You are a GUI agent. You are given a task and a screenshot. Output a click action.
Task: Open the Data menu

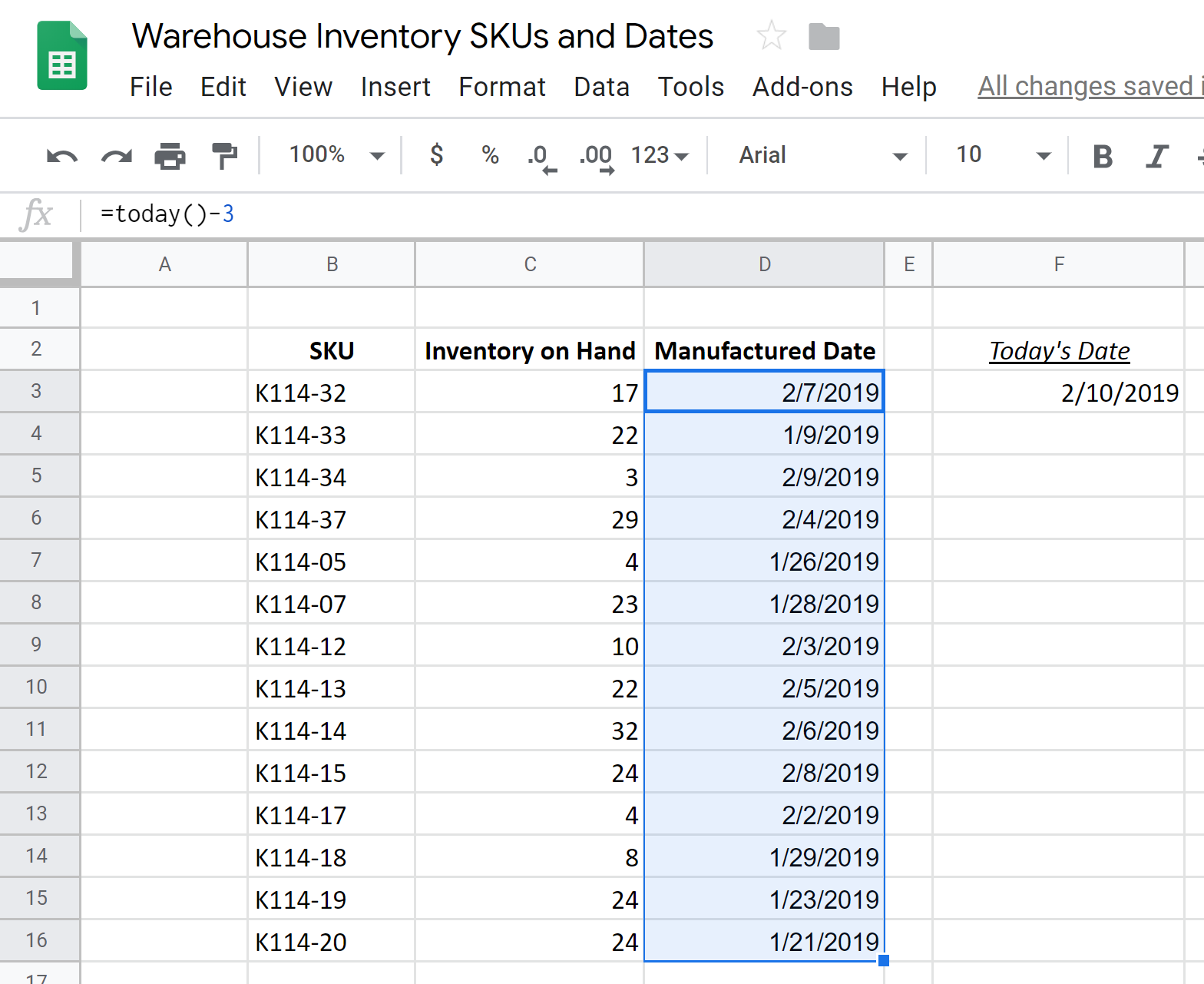(601, 87)
